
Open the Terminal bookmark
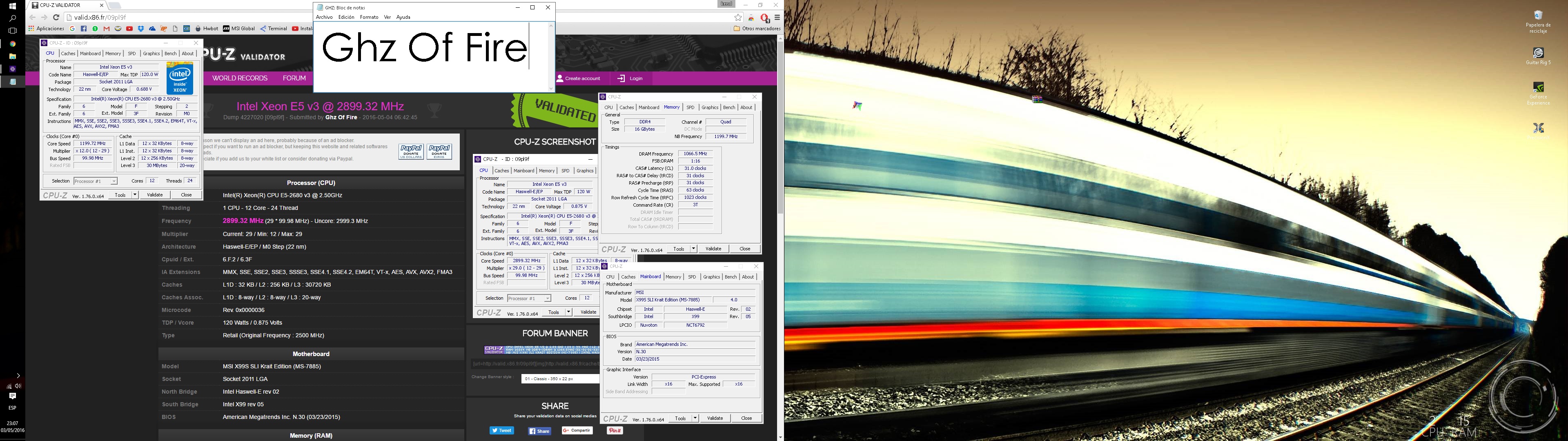click(273, 29)
